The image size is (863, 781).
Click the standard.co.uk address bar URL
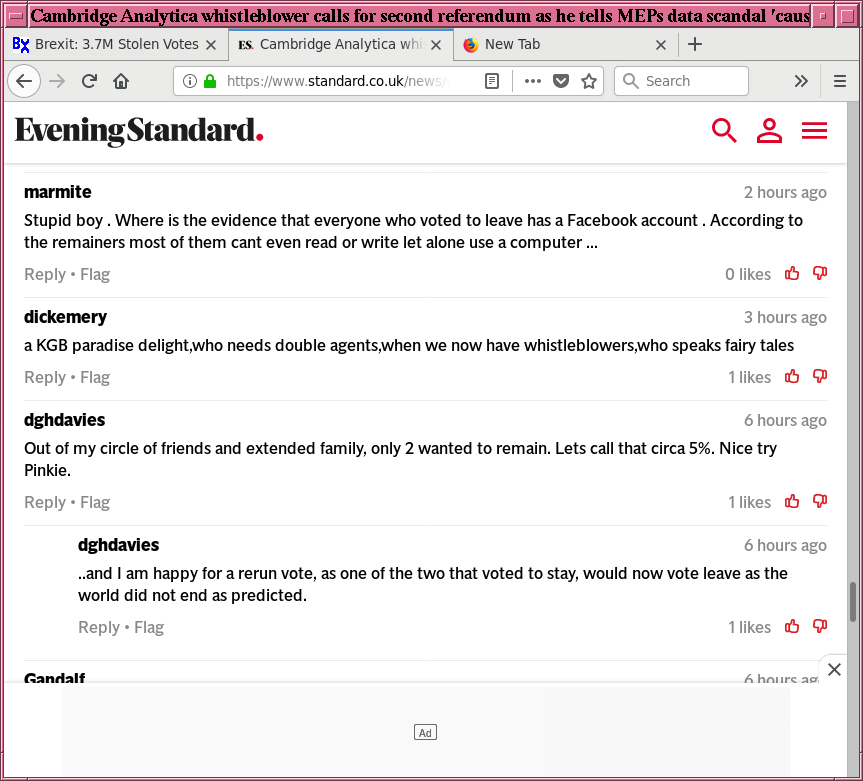point(337,81)
